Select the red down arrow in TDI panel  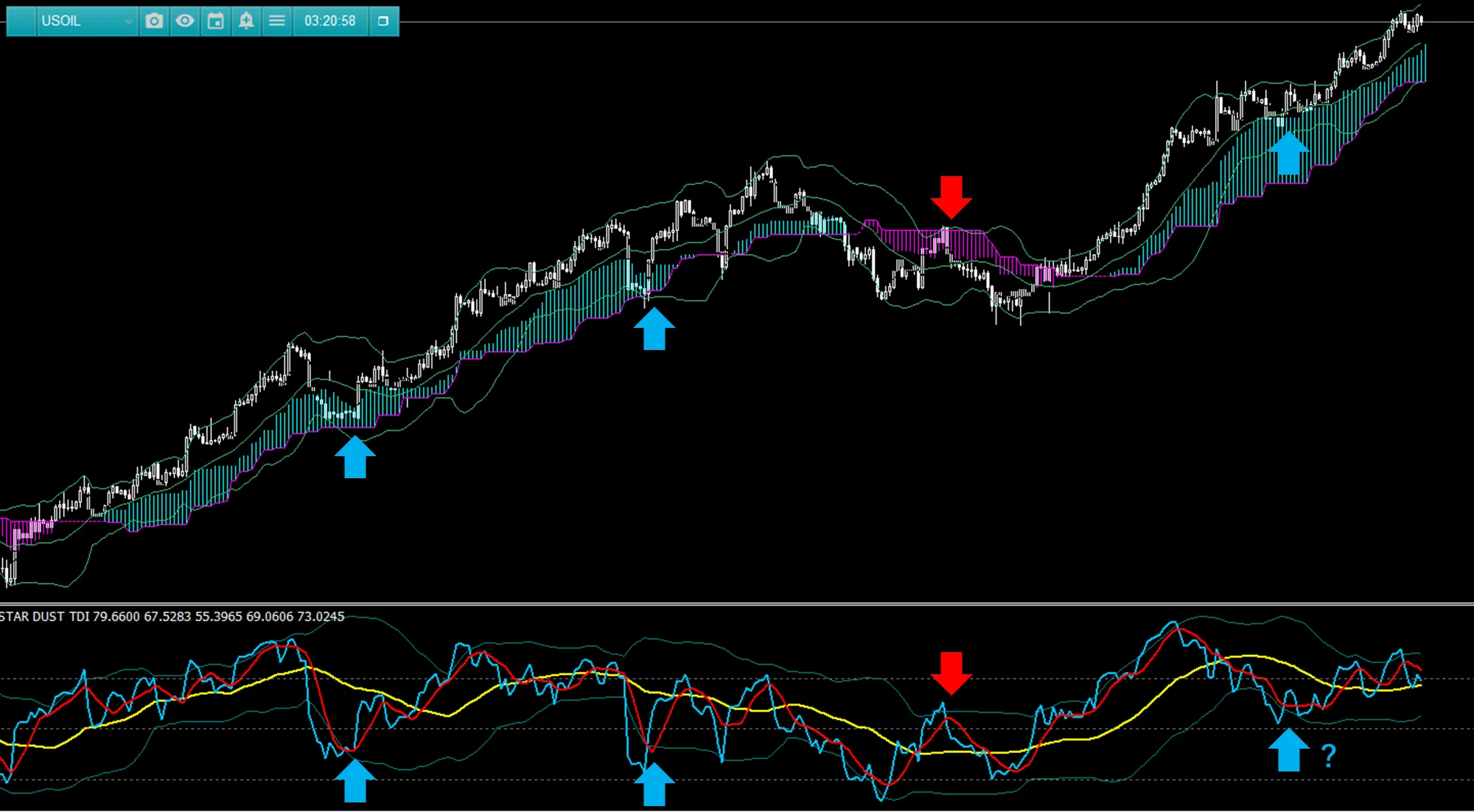(951, 672)
